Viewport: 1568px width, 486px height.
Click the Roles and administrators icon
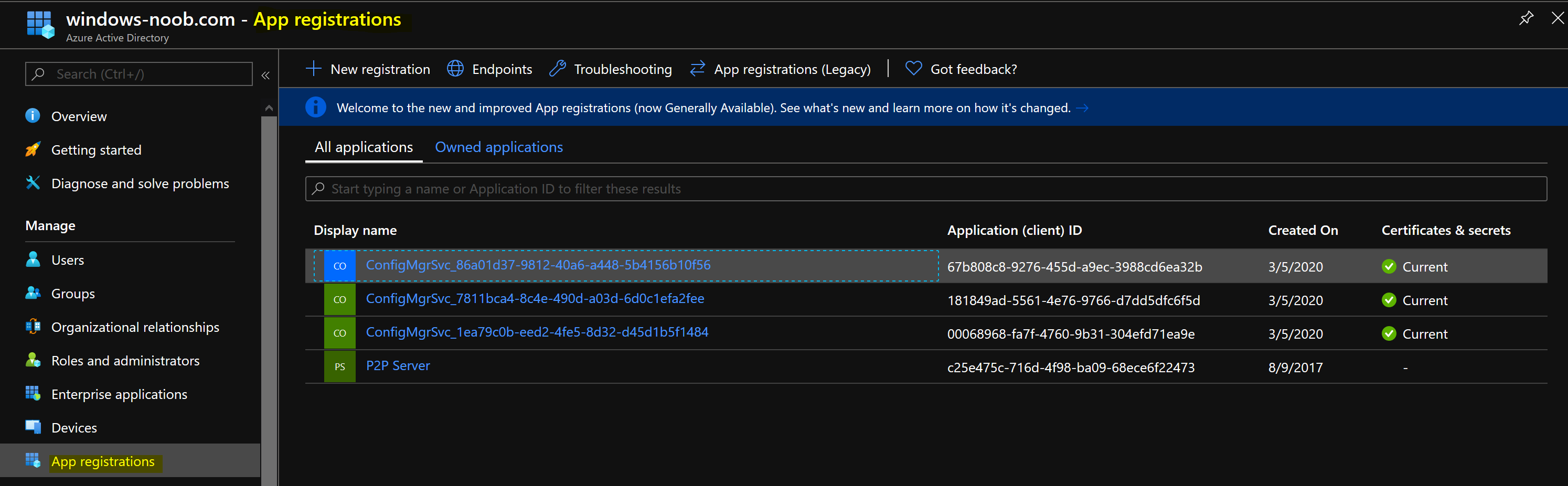coord(33,360)
